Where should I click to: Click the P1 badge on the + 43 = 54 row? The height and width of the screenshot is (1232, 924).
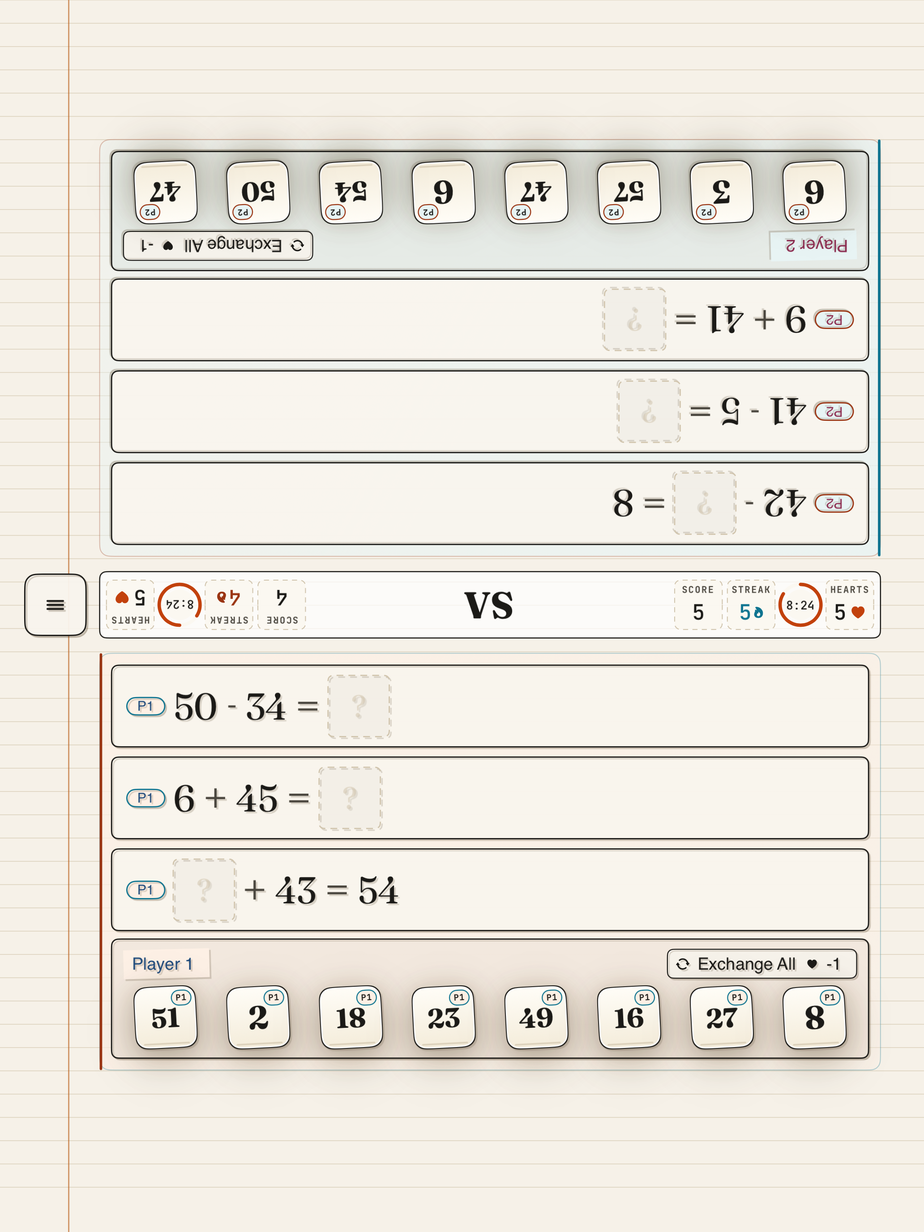click(x=146, y=891)
